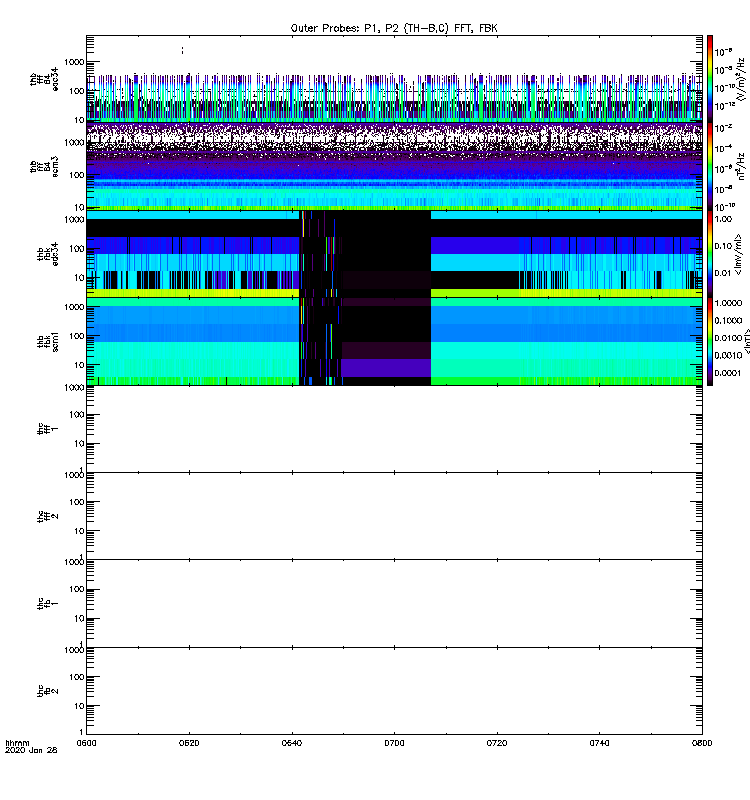The image size is (750, 800).
Task: Click the 1.00 color bar tick value
Action: click(x=723, y=219)
